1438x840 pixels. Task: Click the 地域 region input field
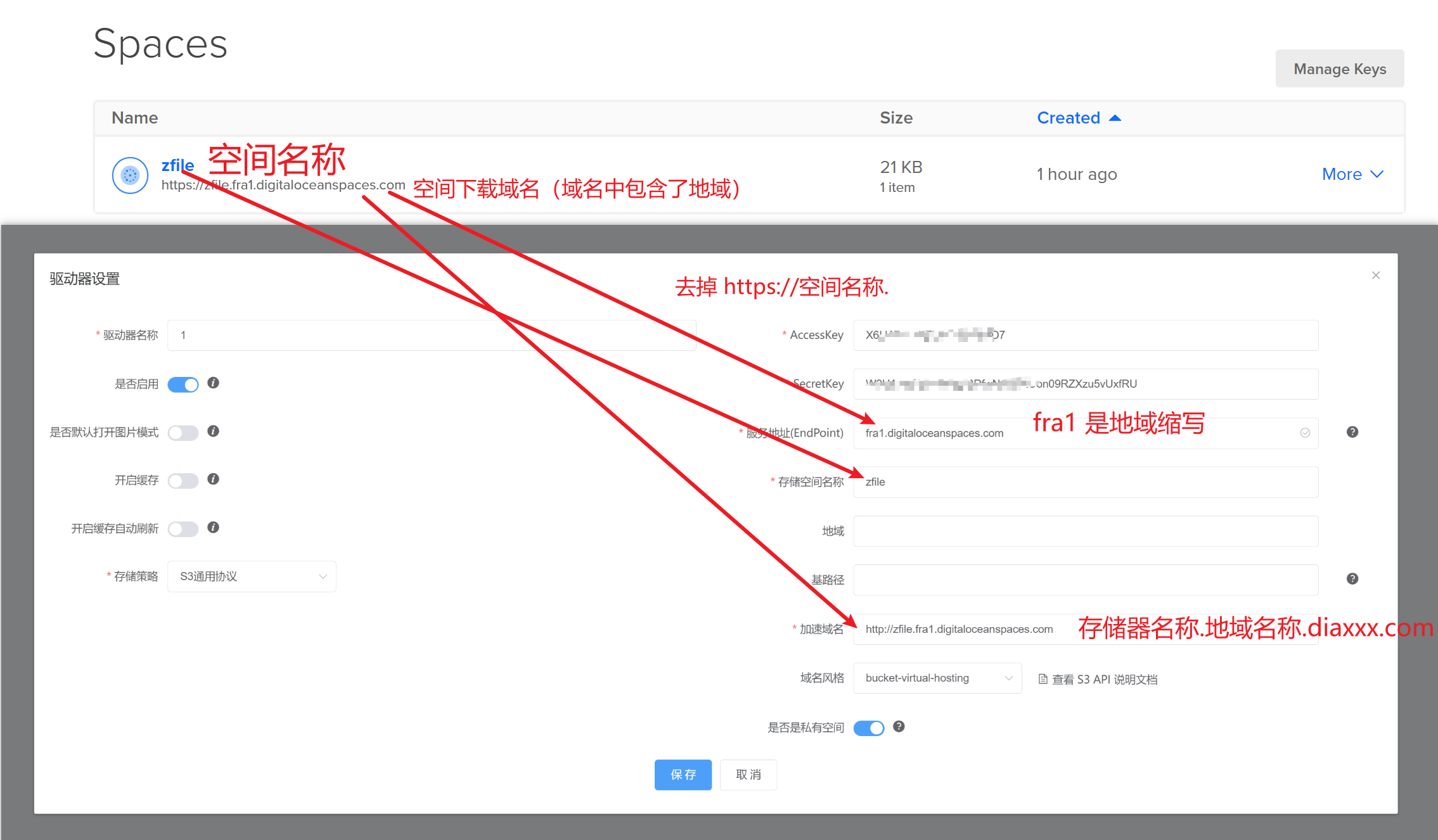(1085, 531)
